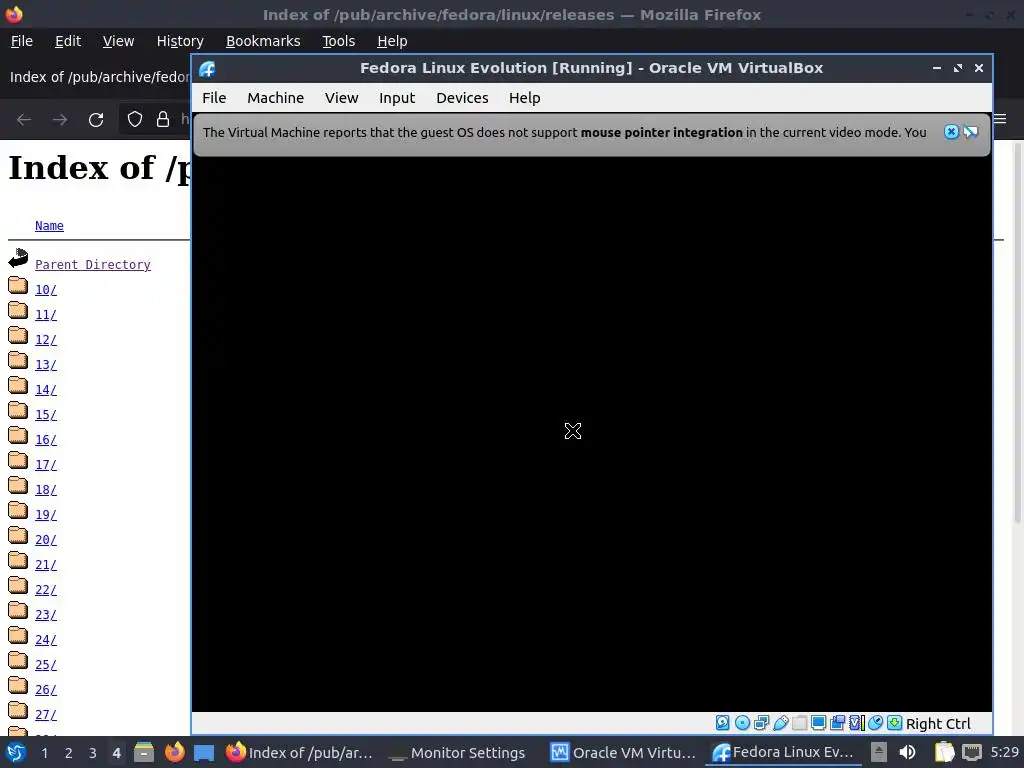This screenshot has height=768, width=1024.
Task: Open the VirtualBox Input menu
Action: point(397,98)
